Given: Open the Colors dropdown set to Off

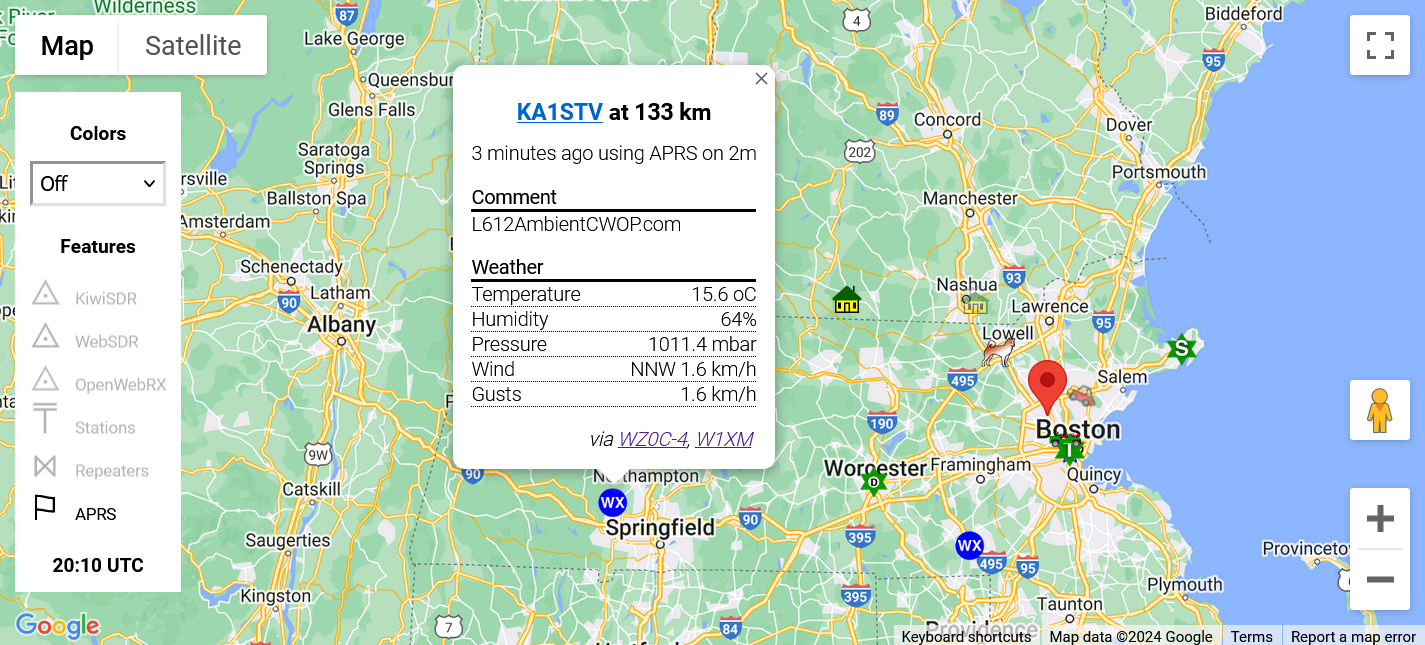Looking at the screenshot, I should (98, 183).
